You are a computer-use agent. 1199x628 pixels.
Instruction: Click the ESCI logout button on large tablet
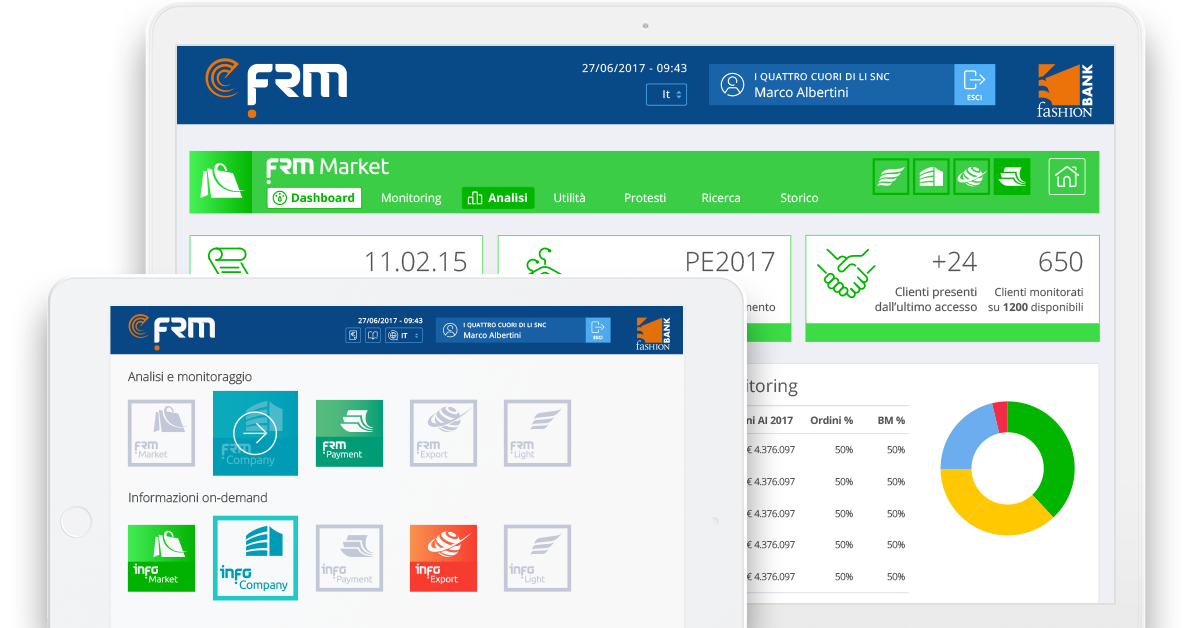974,84
